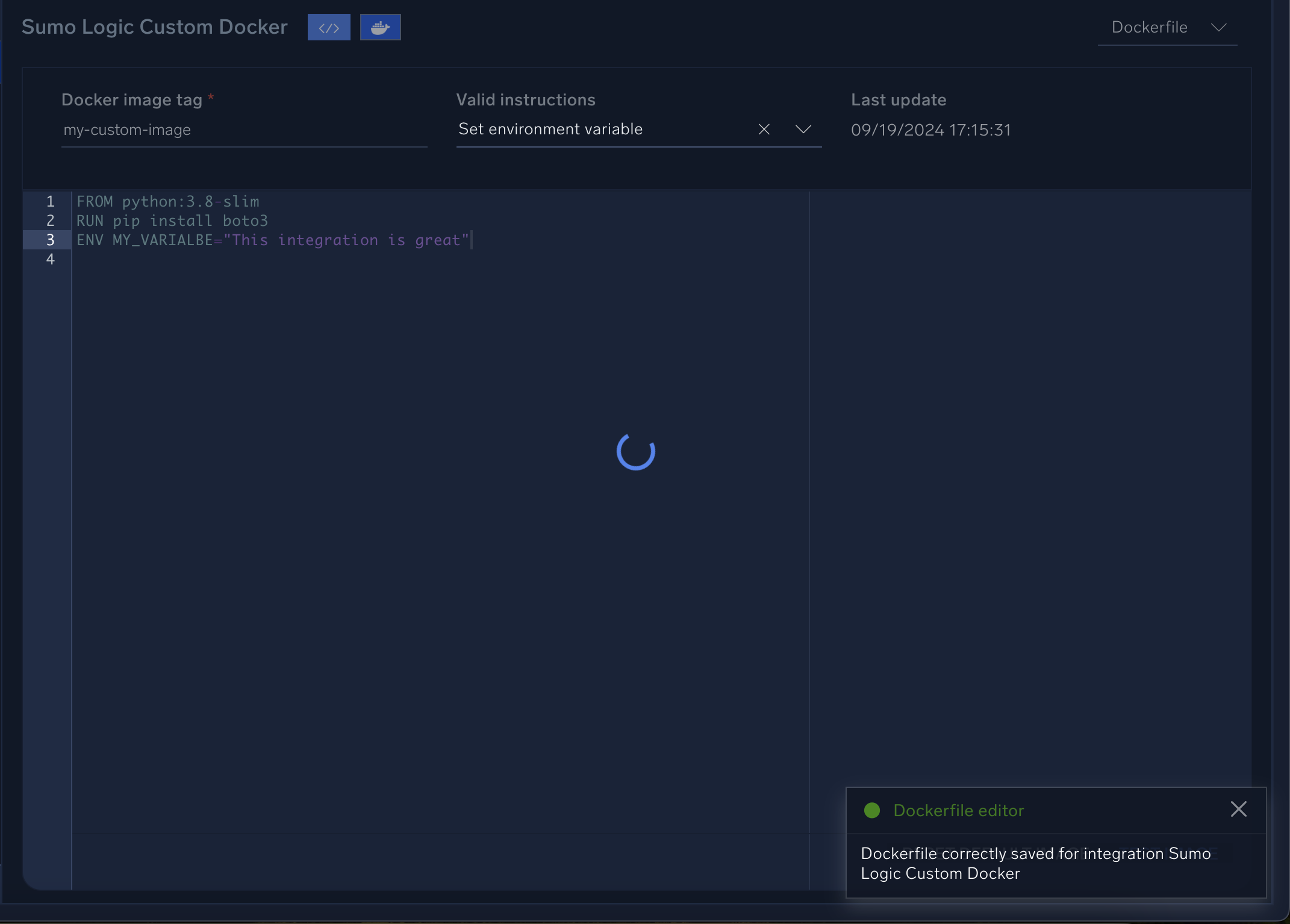Select the Dockerfile view label
1290x924 pixels.
tap(1150, 27)
